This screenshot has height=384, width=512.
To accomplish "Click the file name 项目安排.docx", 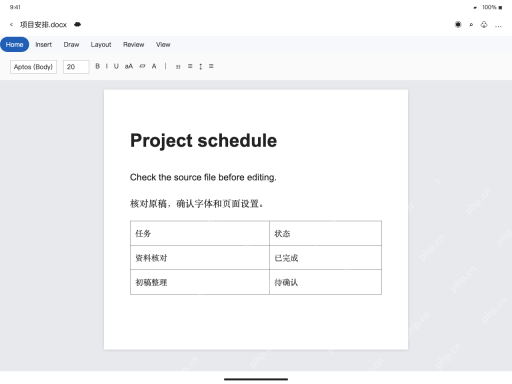I will pyautogui.click(x=43, y=24).
